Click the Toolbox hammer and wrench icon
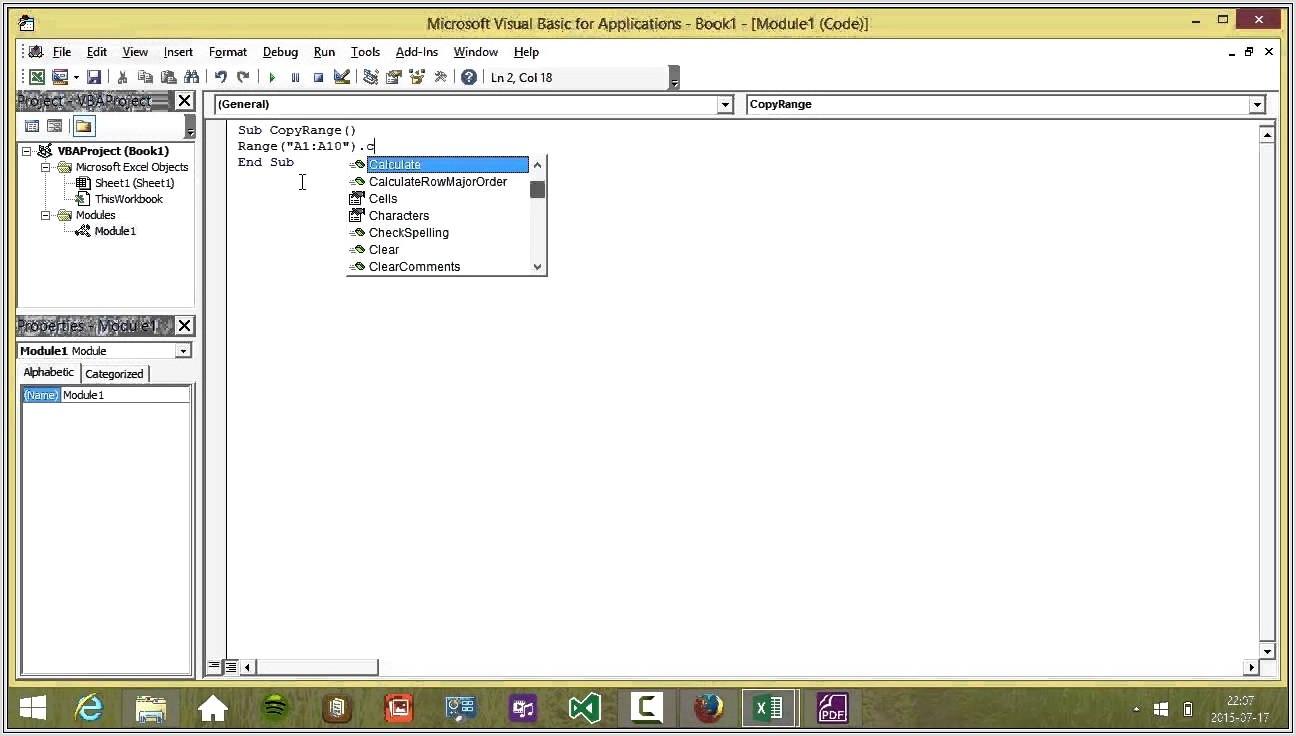The image size is (1296, 736). 440,77
